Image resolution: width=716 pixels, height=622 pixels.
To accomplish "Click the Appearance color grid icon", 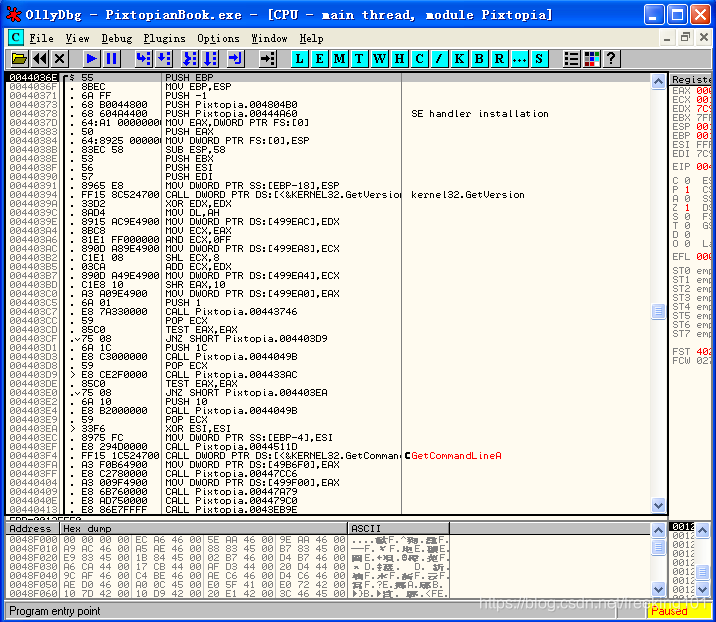I will pyautogui.click(x=591, y=58).
